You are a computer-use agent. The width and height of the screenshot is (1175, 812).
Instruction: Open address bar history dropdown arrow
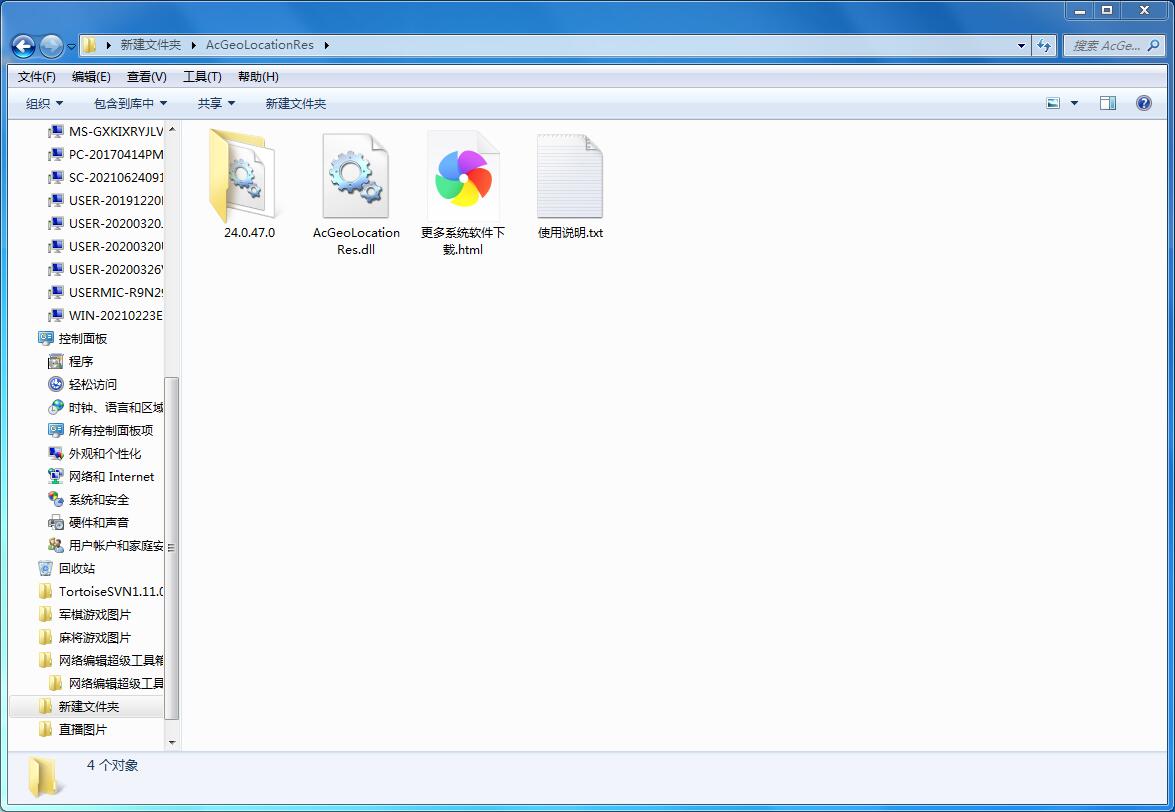[x=1021, y=46]
